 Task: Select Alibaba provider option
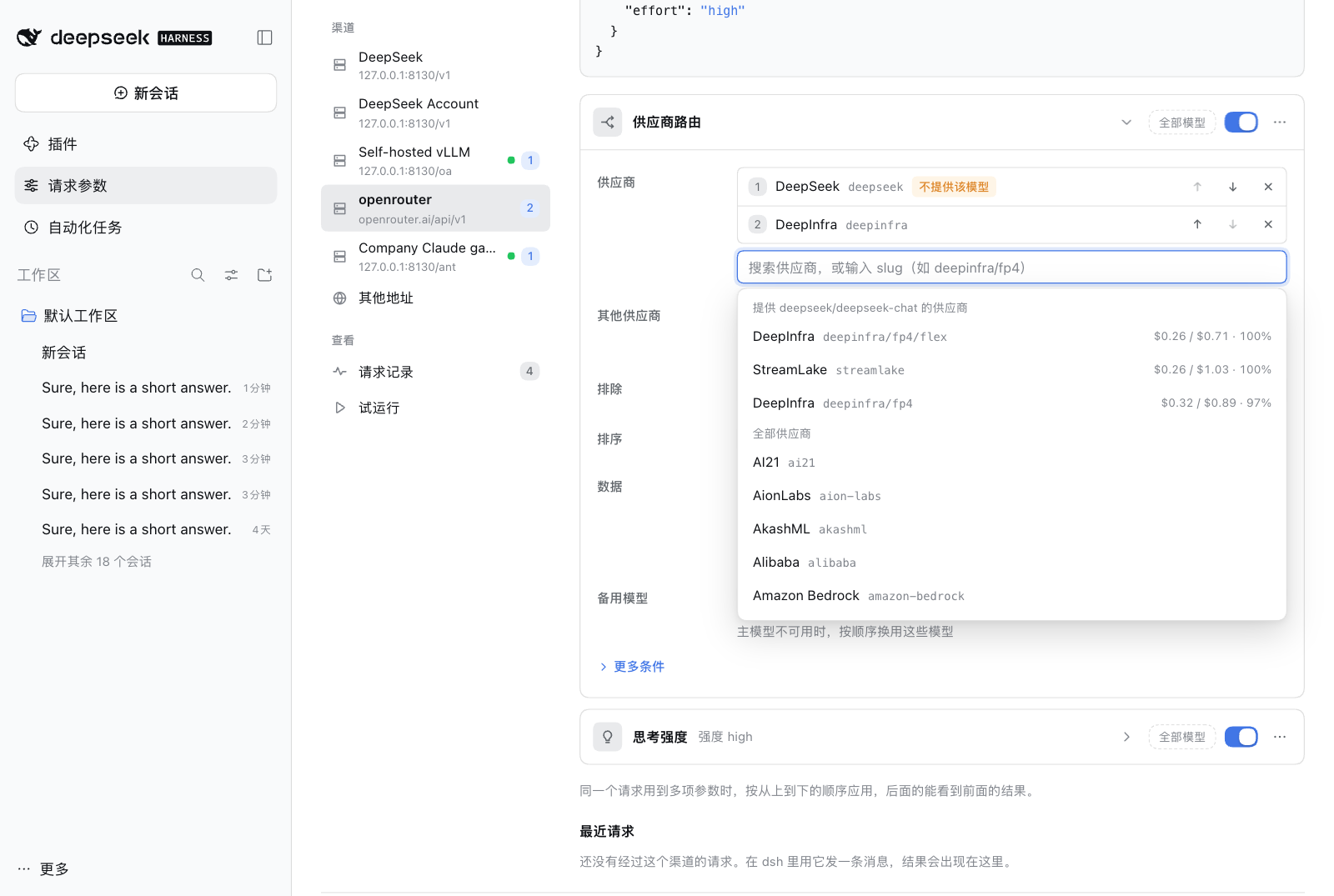1012,563
